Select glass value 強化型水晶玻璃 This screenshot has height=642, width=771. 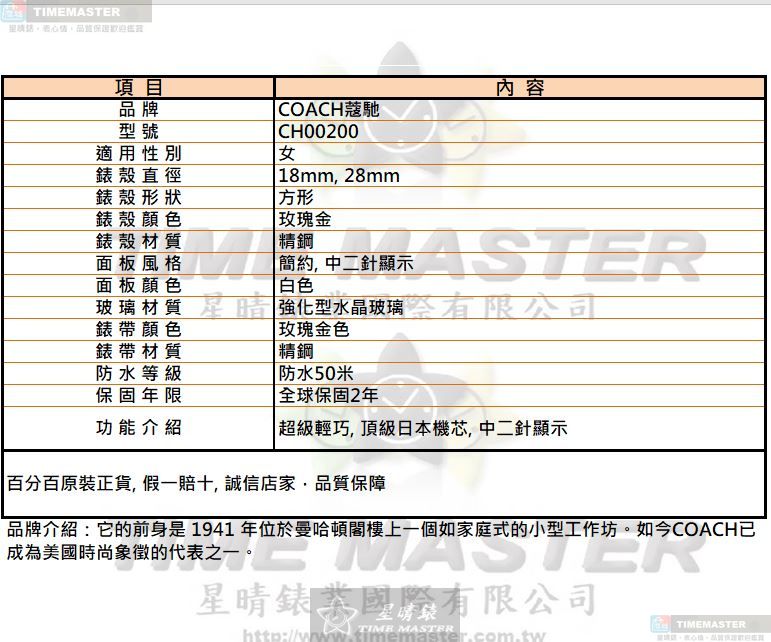341,307
